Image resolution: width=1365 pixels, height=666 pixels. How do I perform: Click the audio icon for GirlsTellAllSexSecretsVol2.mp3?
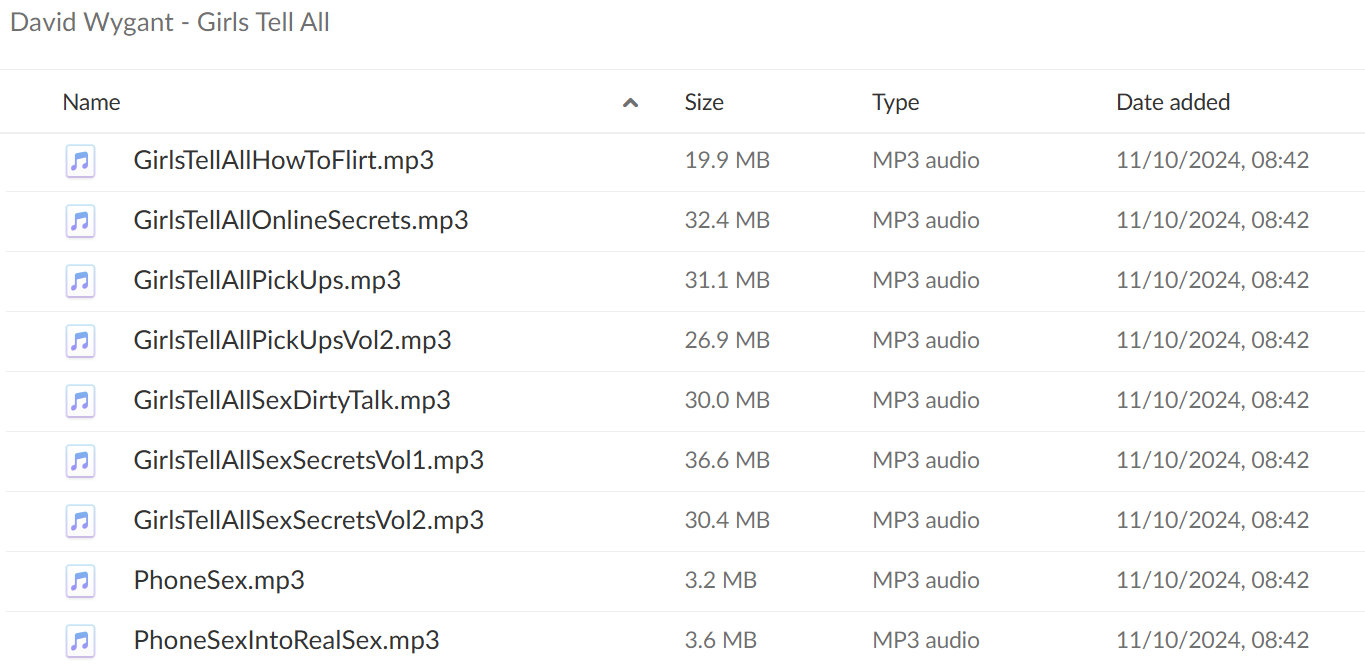pyautogui.click(x=81, y=521)
